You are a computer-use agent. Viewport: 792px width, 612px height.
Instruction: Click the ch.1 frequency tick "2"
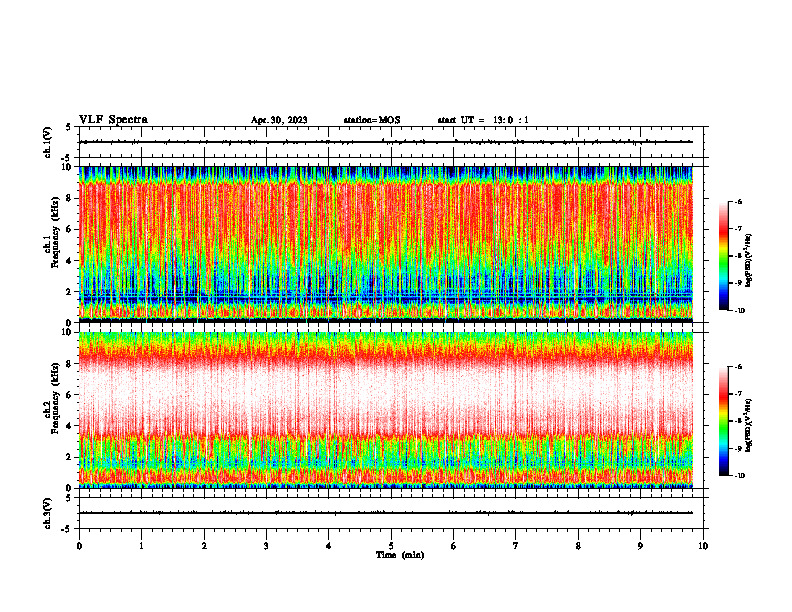point(70,292)
